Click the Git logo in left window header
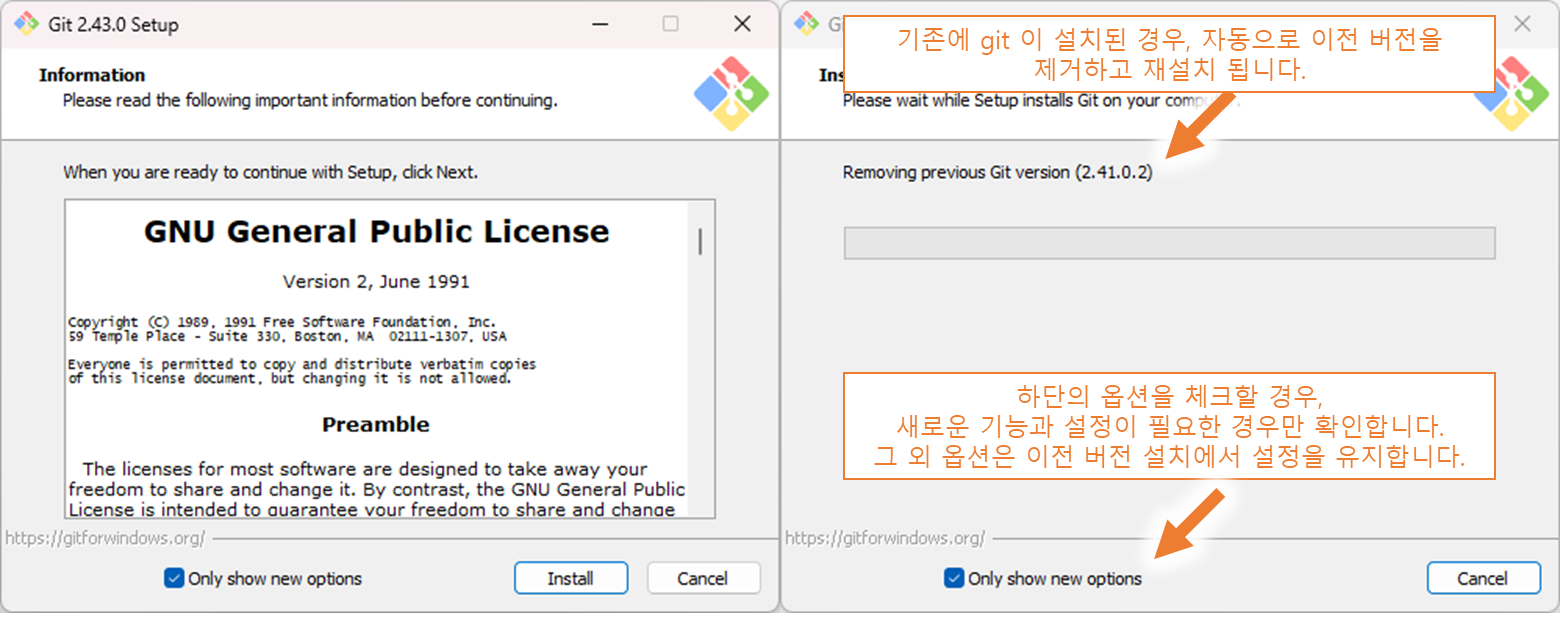Viewport: 1560px width, 631px height. coord(731,94)
